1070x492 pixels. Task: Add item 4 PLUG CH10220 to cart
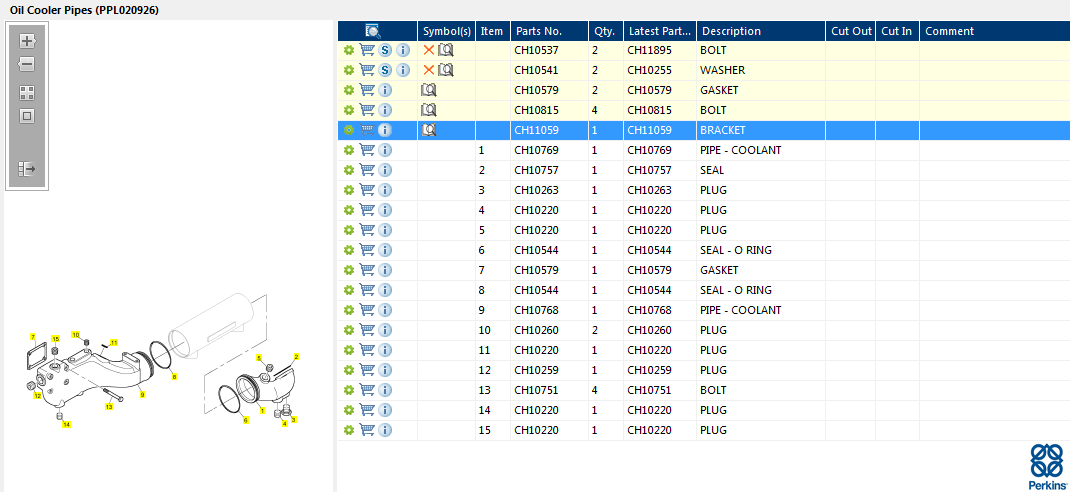[x=367, y=210]
